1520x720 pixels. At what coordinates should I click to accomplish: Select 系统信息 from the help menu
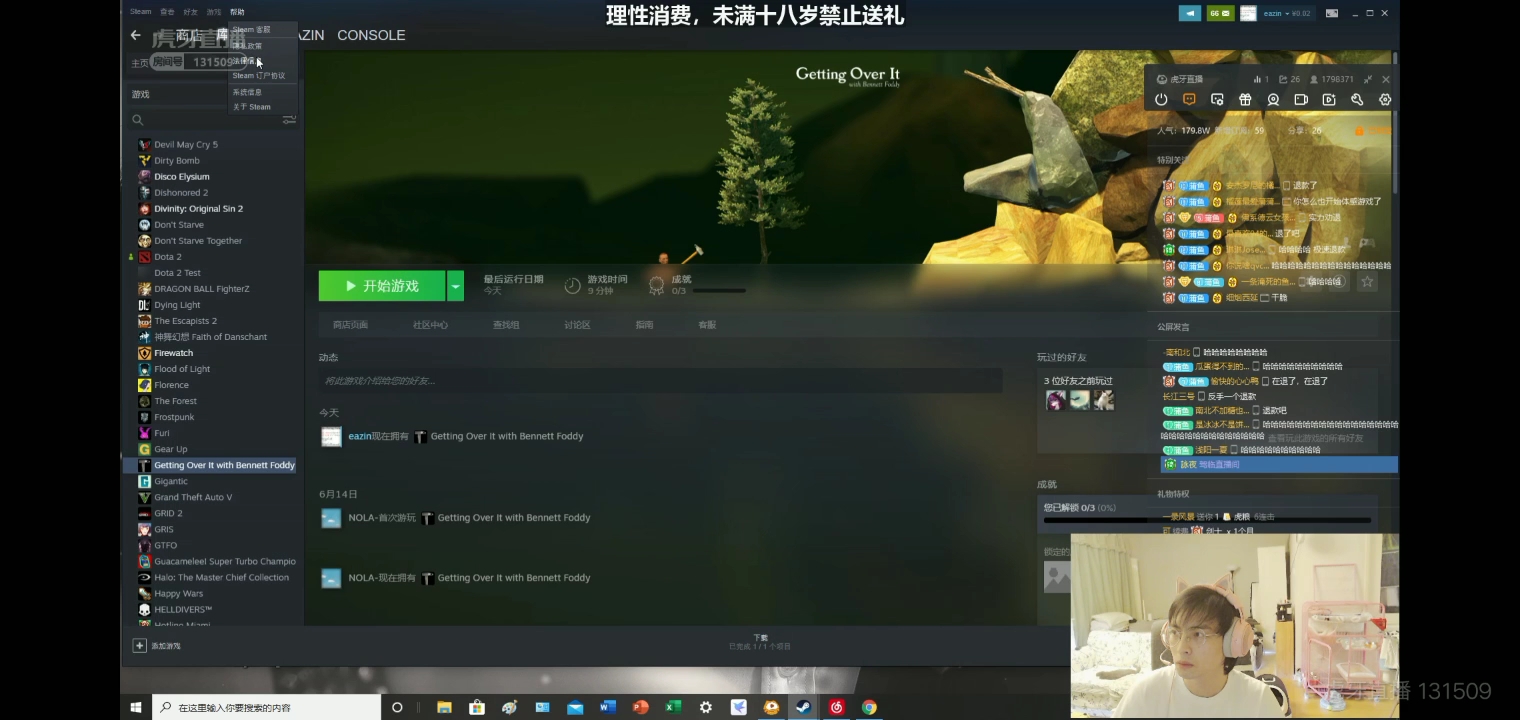248,92
